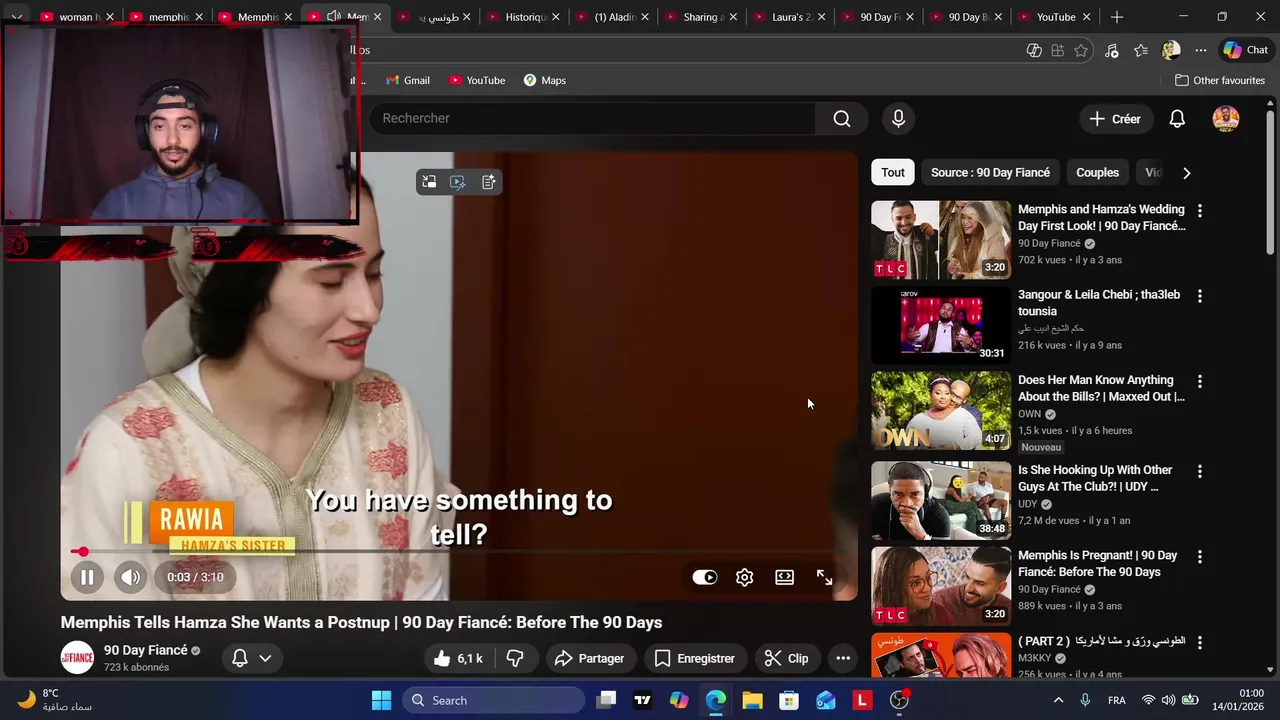Open the player settings gear
This screenshot has width=1280, height=720.
point(745,577)
